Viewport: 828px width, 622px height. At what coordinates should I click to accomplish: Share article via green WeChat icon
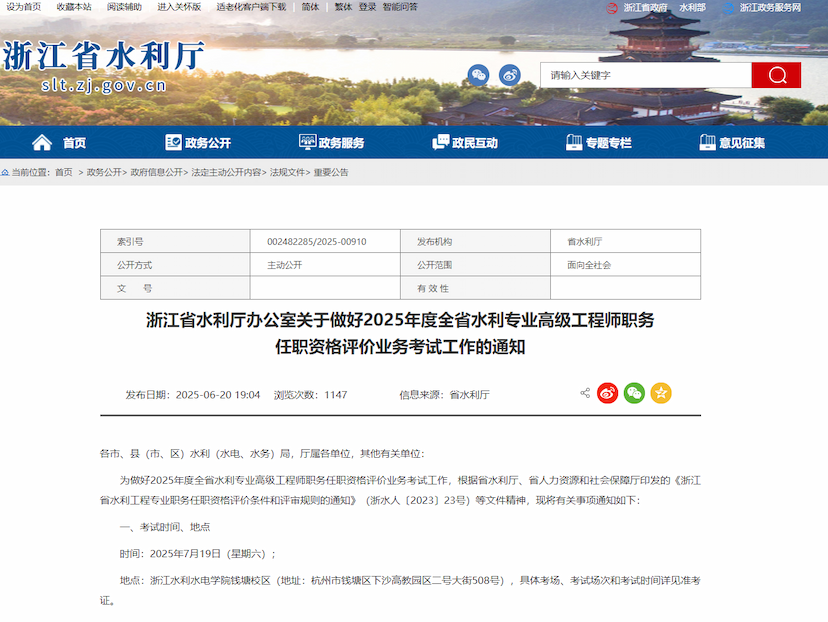634,394
